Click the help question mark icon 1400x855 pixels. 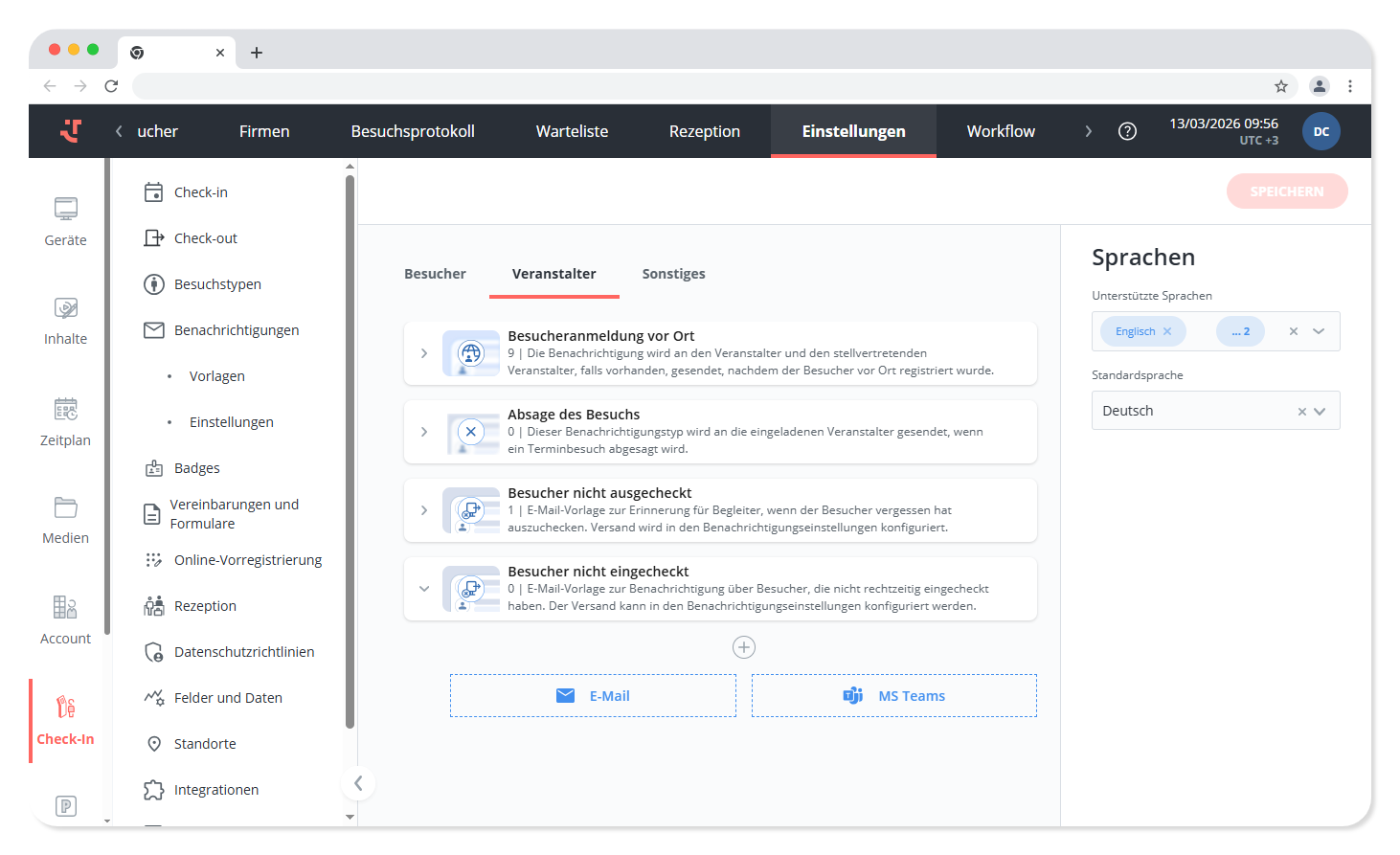1127,131
